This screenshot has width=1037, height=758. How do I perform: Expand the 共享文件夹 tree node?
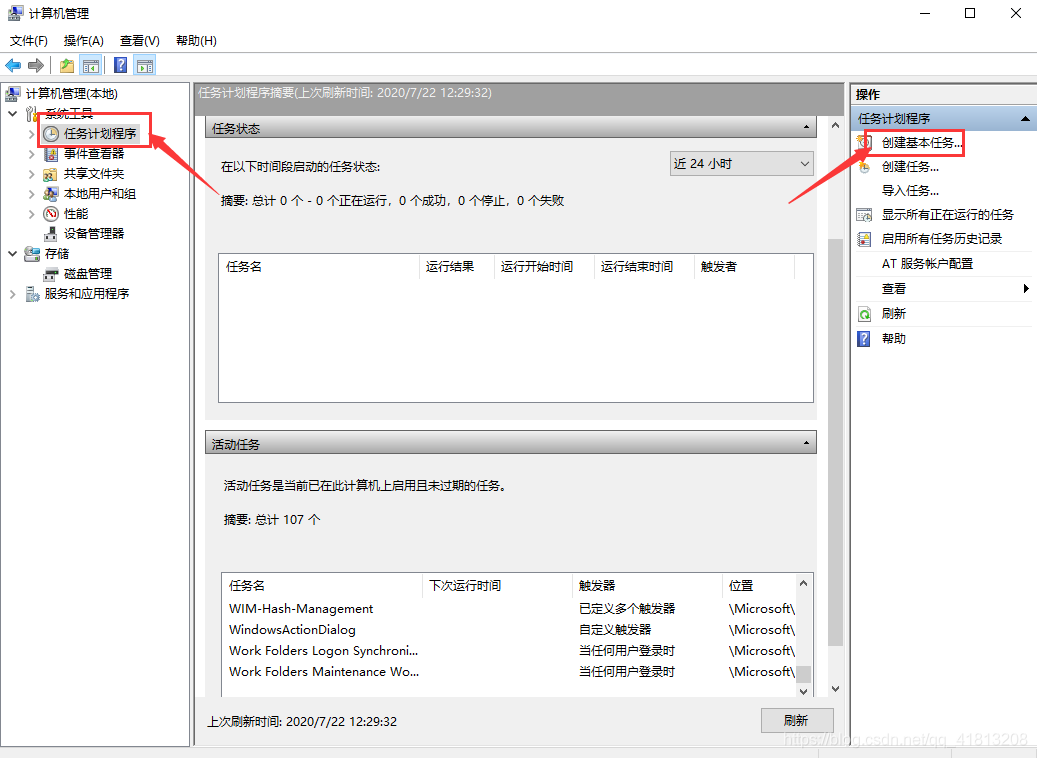click(x=31, y=174)
